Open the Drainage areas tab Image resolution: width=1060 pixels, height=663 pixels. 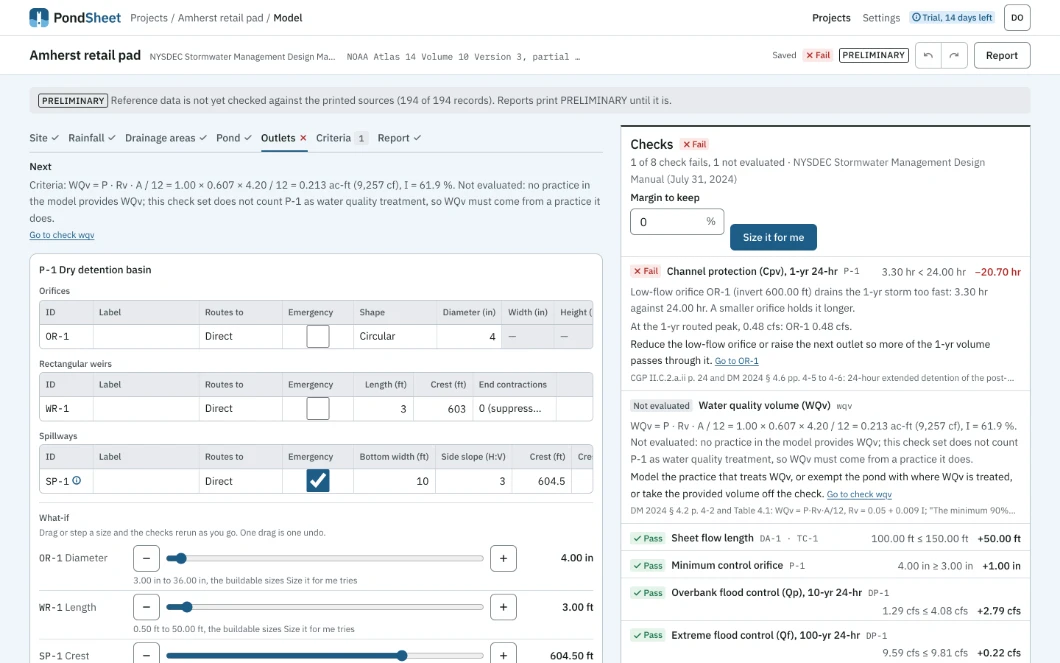click(x=166, y=138)
